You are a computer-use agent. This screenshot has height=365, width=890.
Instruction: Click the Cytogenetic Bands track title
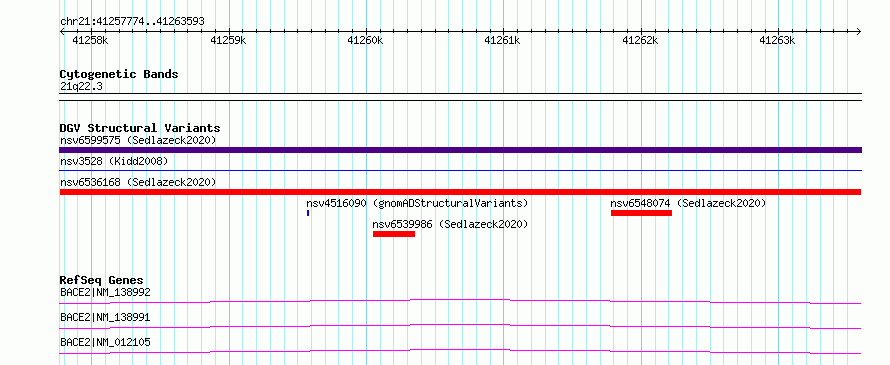119,74
